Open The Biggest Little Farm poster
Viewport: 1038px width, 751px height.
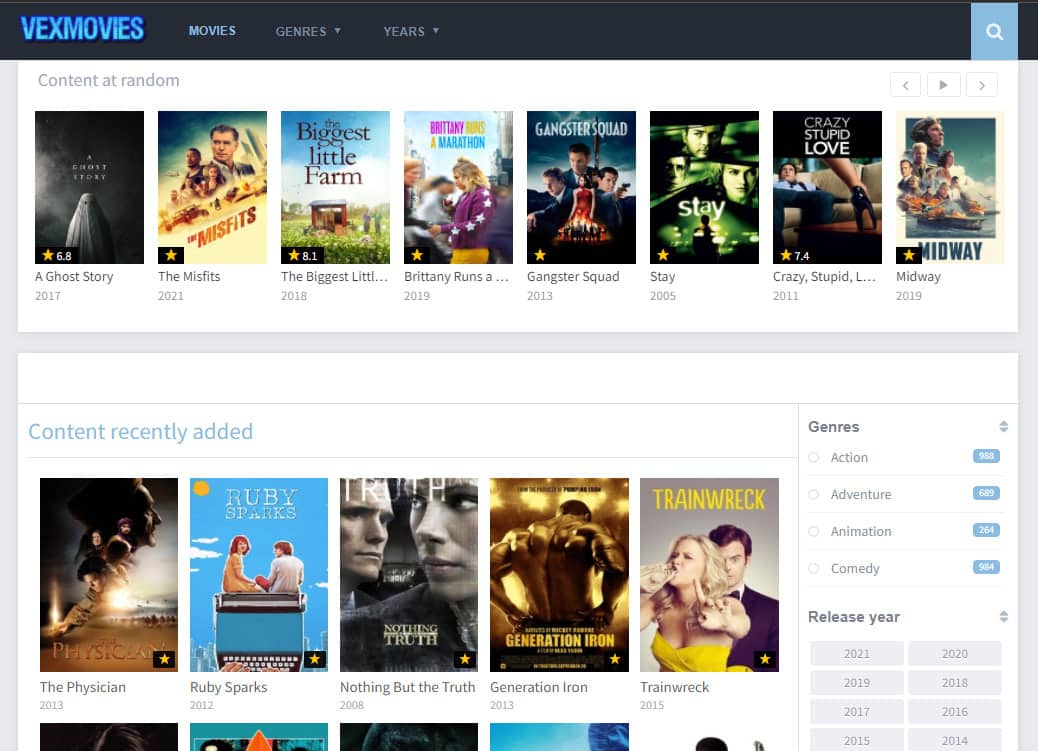[x=336, y=187]
